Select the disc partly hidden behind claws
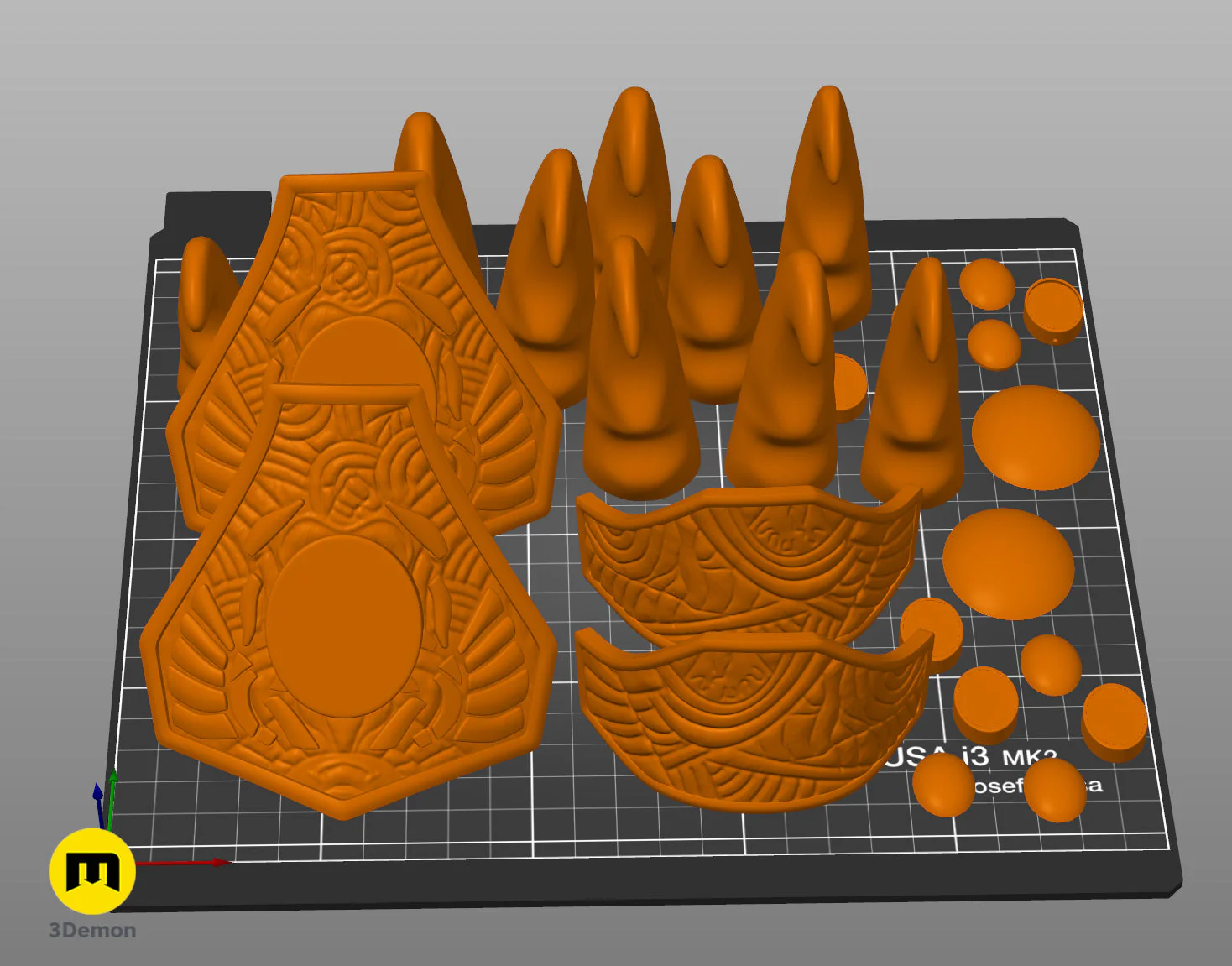 [850, 388]
